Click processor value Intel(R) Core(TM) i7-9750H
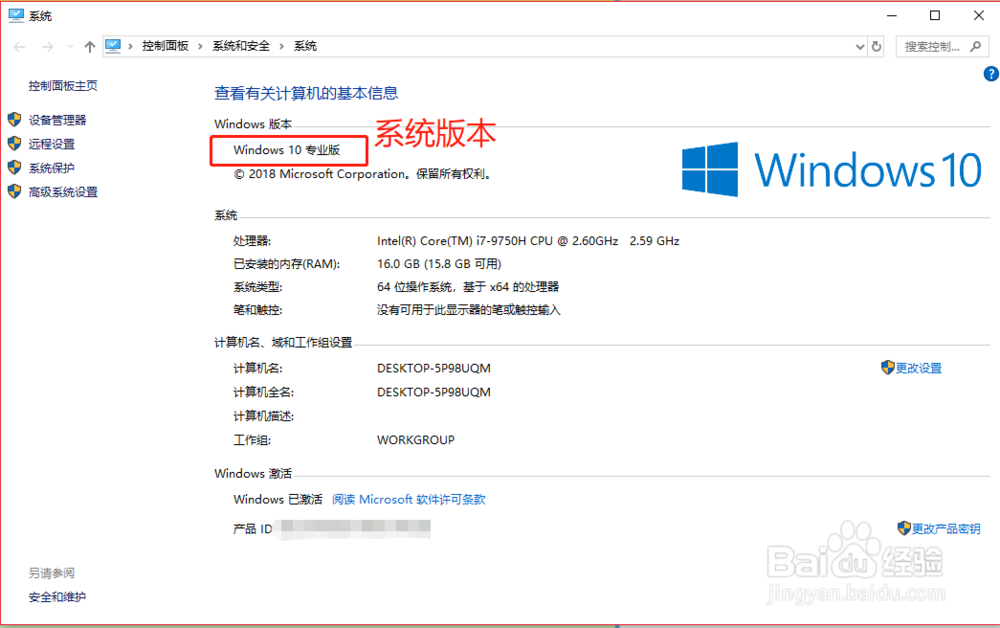This screenshot has height=628, width=1000. click(x=528, y=241)
